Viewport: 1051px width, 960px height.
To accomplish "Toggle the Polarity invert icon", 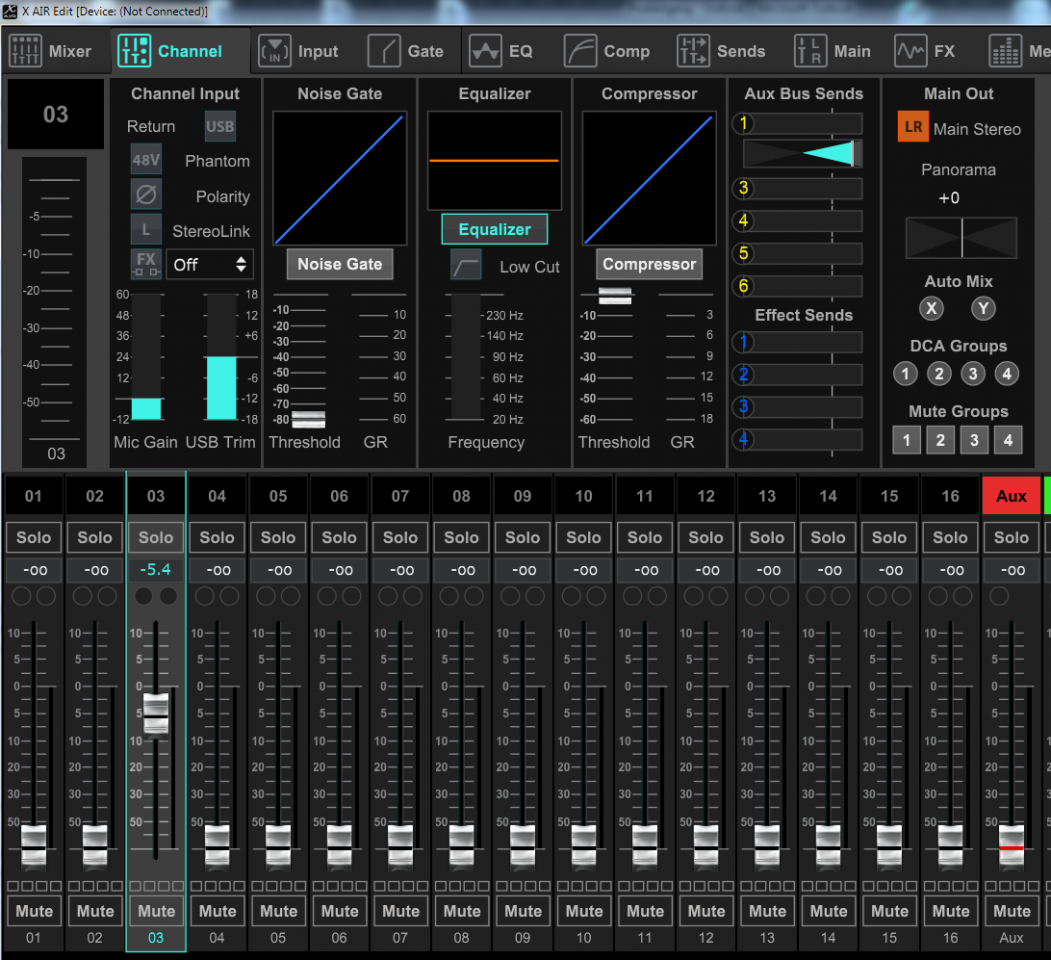I will click(146, 195).
